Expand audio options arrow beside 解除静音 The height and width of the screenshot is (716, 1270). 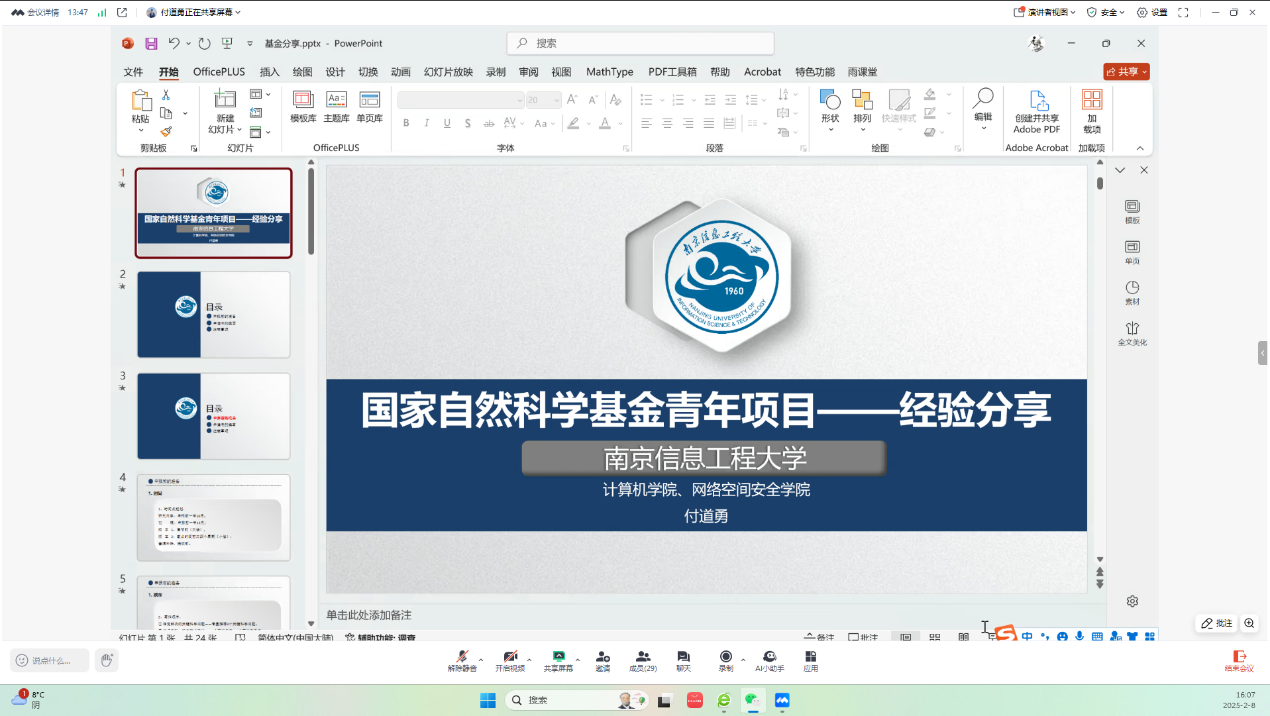pyautogui.click(x=481, y=658)
